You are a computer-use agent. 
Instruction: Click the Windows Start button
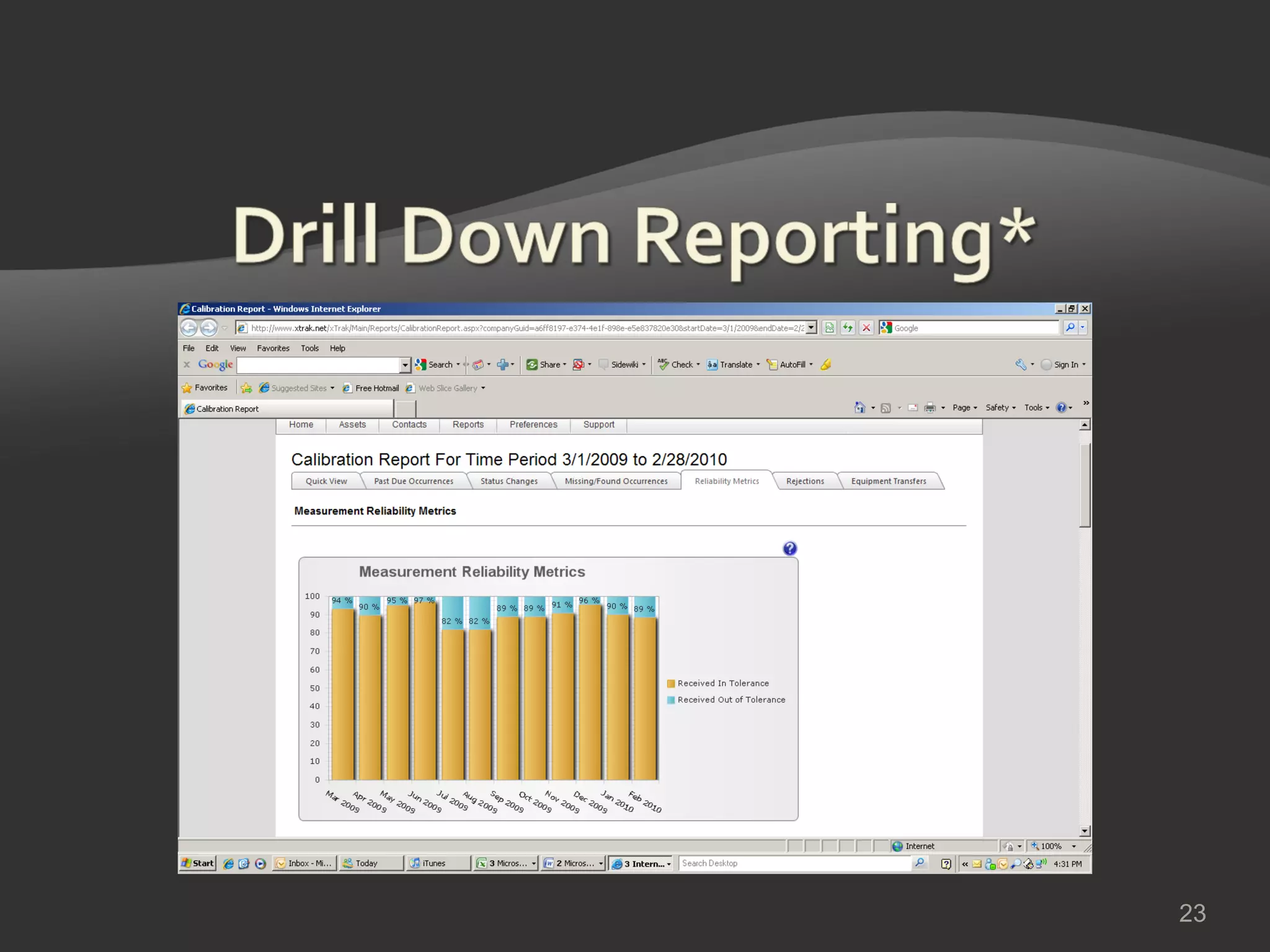point(198,863)
